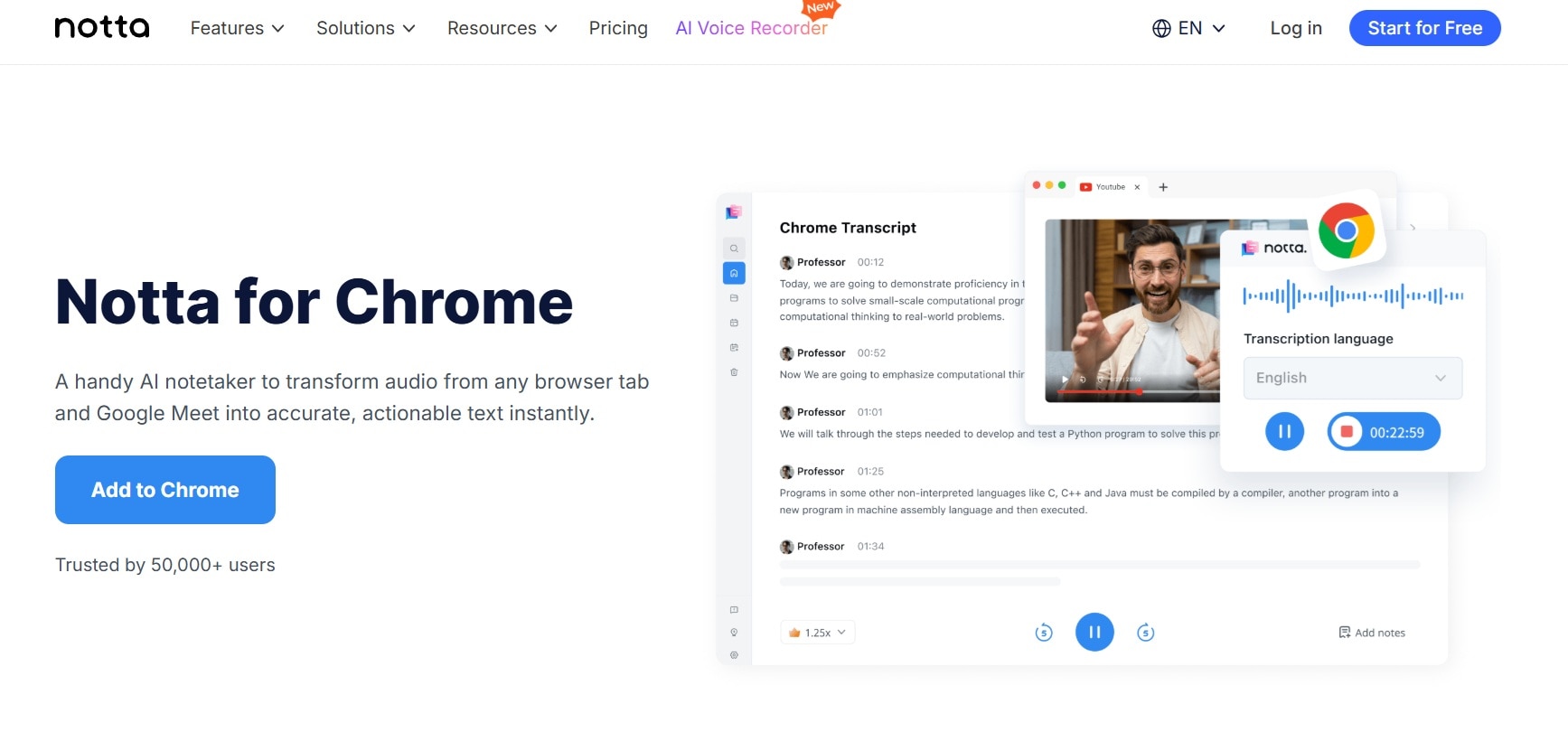Click the 00:22:59 stop recording button
Image resolution: width=1568 pixels, height=751 pixels.
[1384, 432]
